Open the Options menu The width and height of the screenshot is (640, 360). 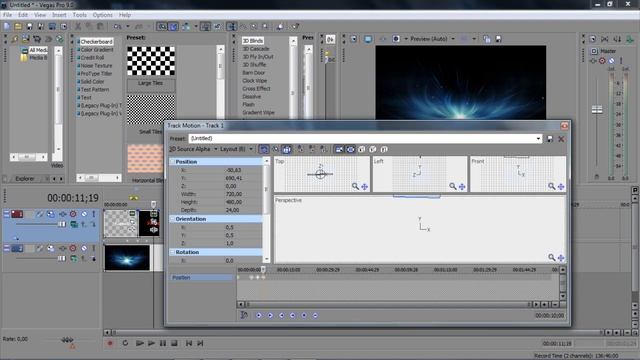coord(102,15)
